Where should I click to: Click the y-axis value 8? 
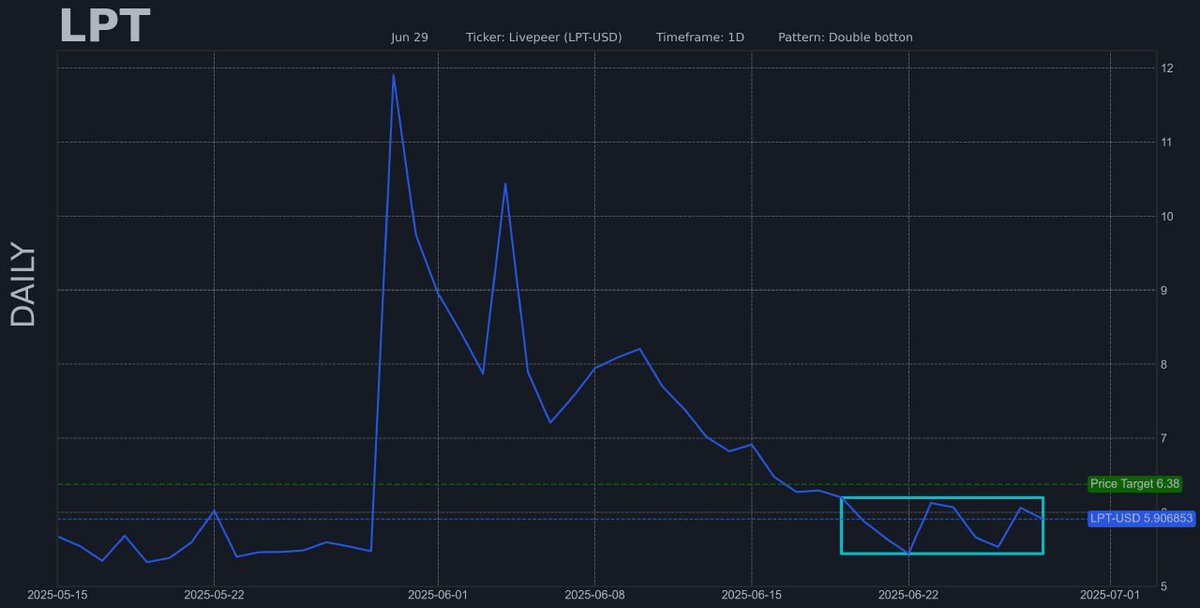tap(1163, 364)
